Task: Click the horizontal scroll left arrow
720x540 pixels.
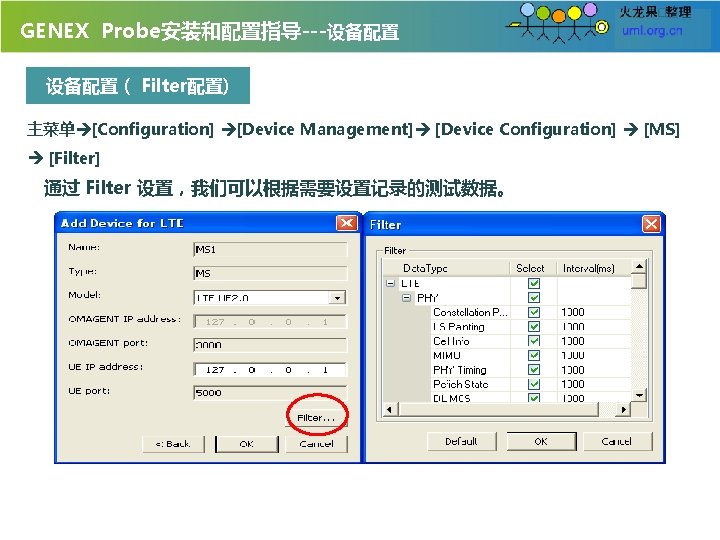Action: pyautogui.click(x=389, y=409)
